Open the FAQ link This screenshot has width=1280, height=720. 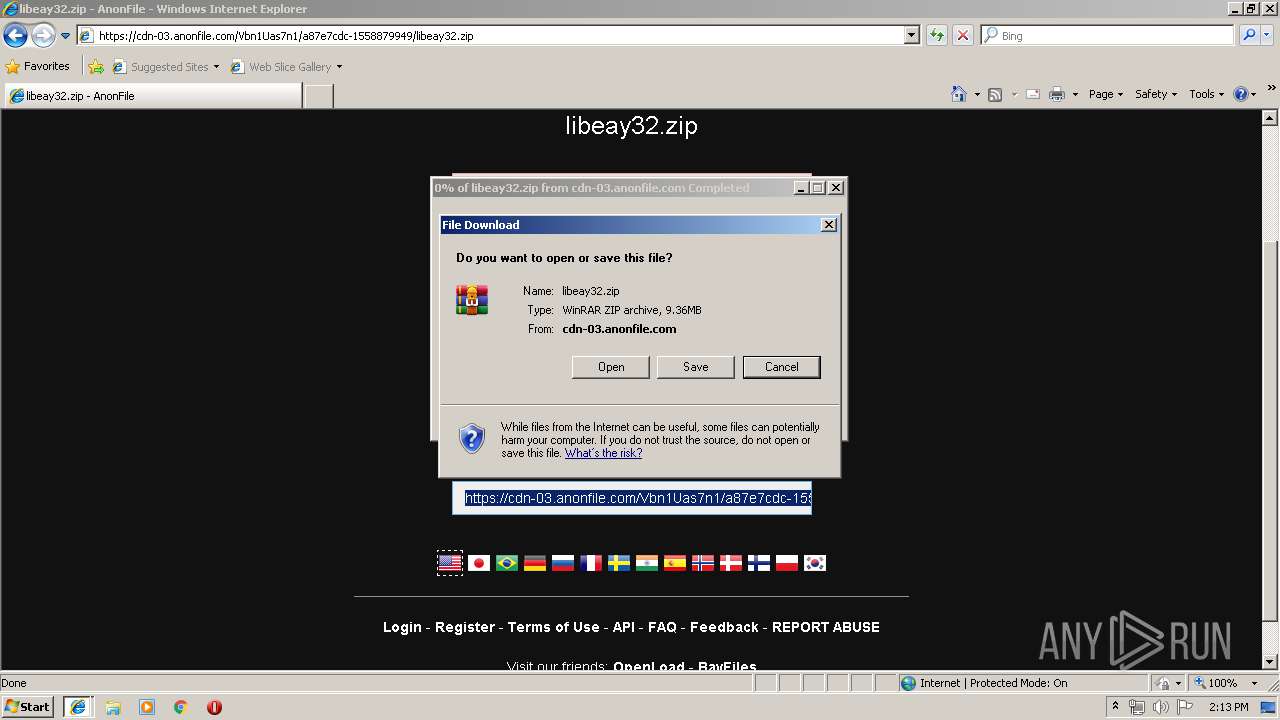(x=662, y=627)
